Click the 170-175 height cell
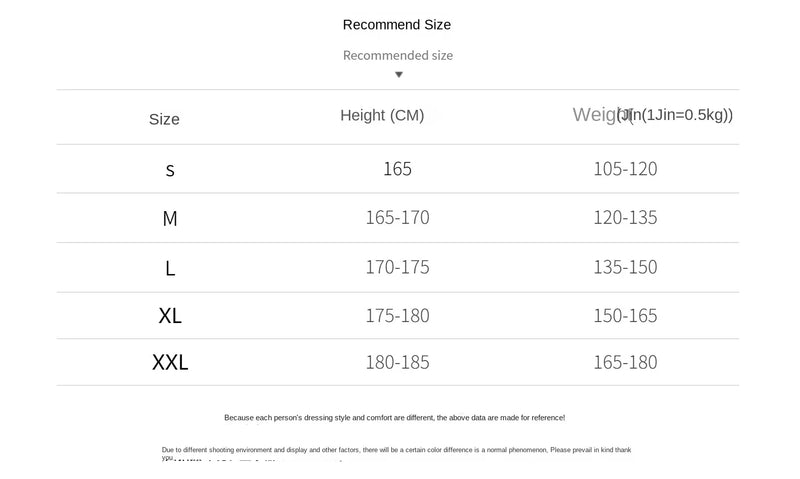Image resolution: width=800 pixels, height=479 pixels. point(397,267)
